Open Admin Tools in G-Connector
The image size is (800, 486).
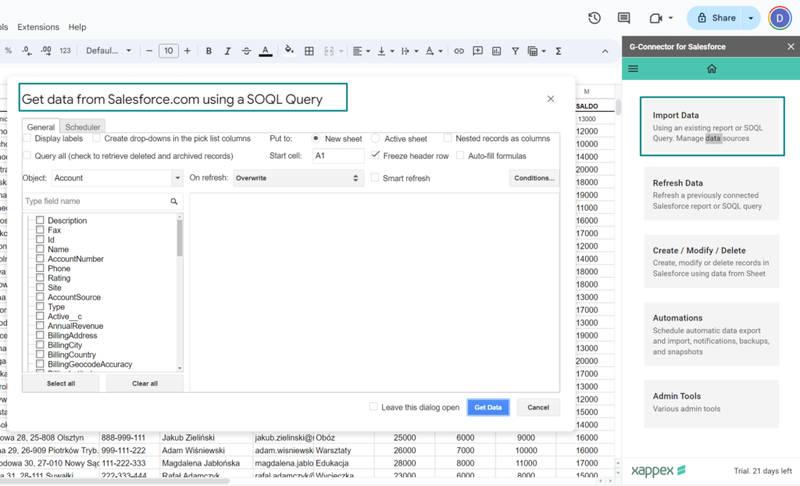711,402
